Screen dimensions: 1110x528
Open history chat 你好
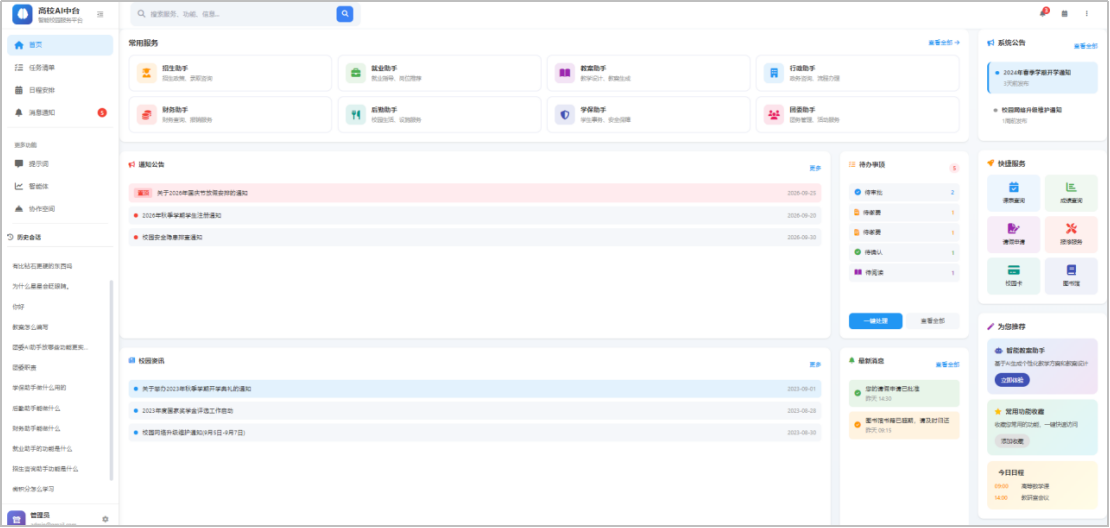(x=18, y=306)
